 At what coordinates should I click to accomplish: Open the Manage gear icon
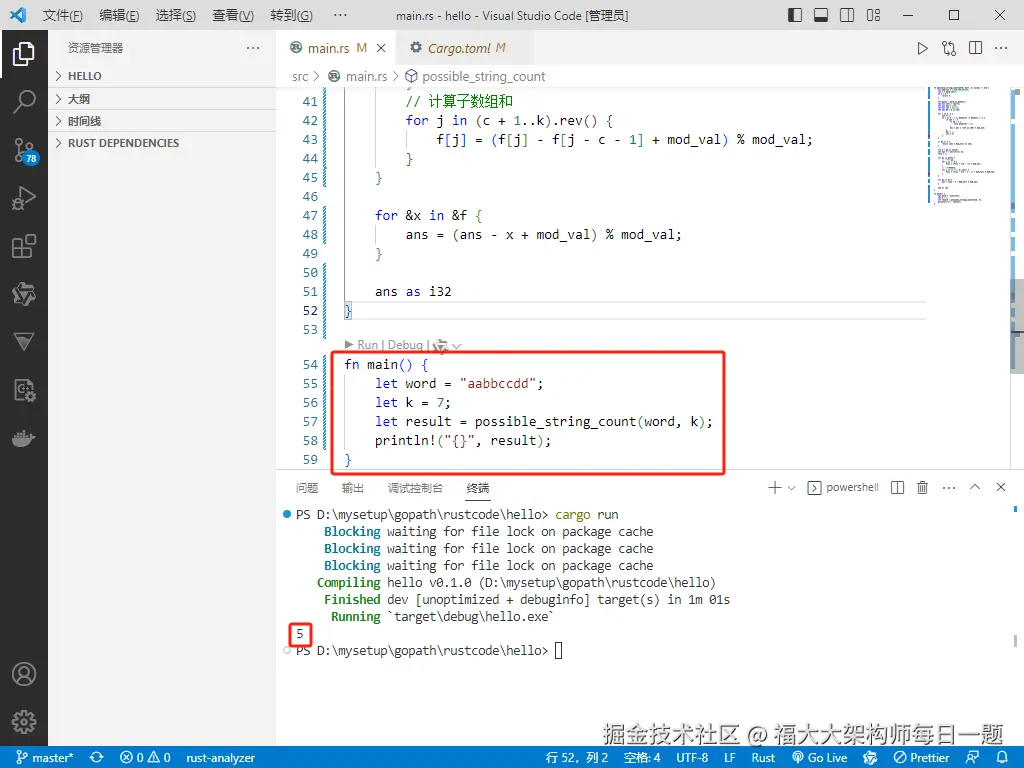pyautogui.click(x=24, y=722)
